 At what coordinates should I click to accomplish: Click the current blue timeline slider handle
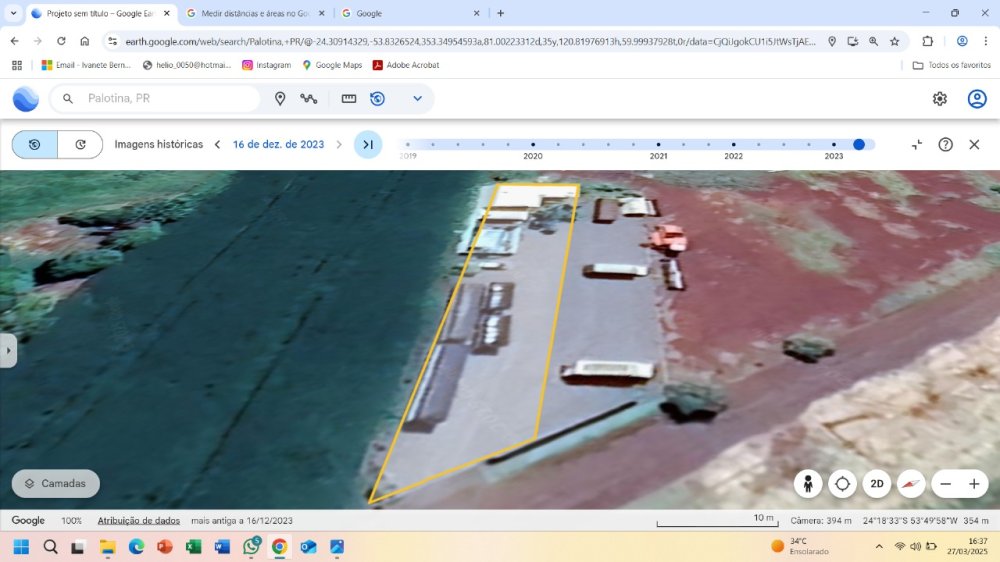[859, 145]
